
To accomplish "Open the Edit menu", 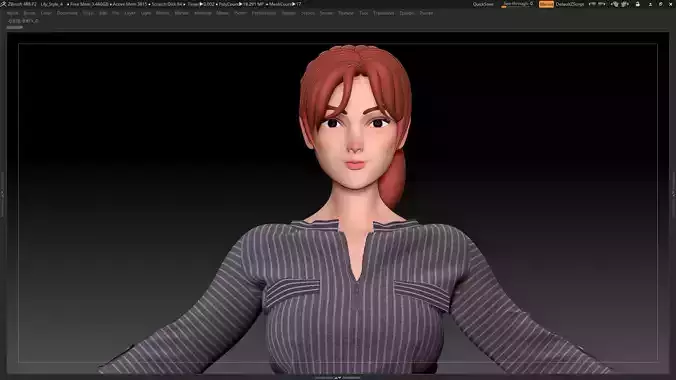I will pos(103,13).
